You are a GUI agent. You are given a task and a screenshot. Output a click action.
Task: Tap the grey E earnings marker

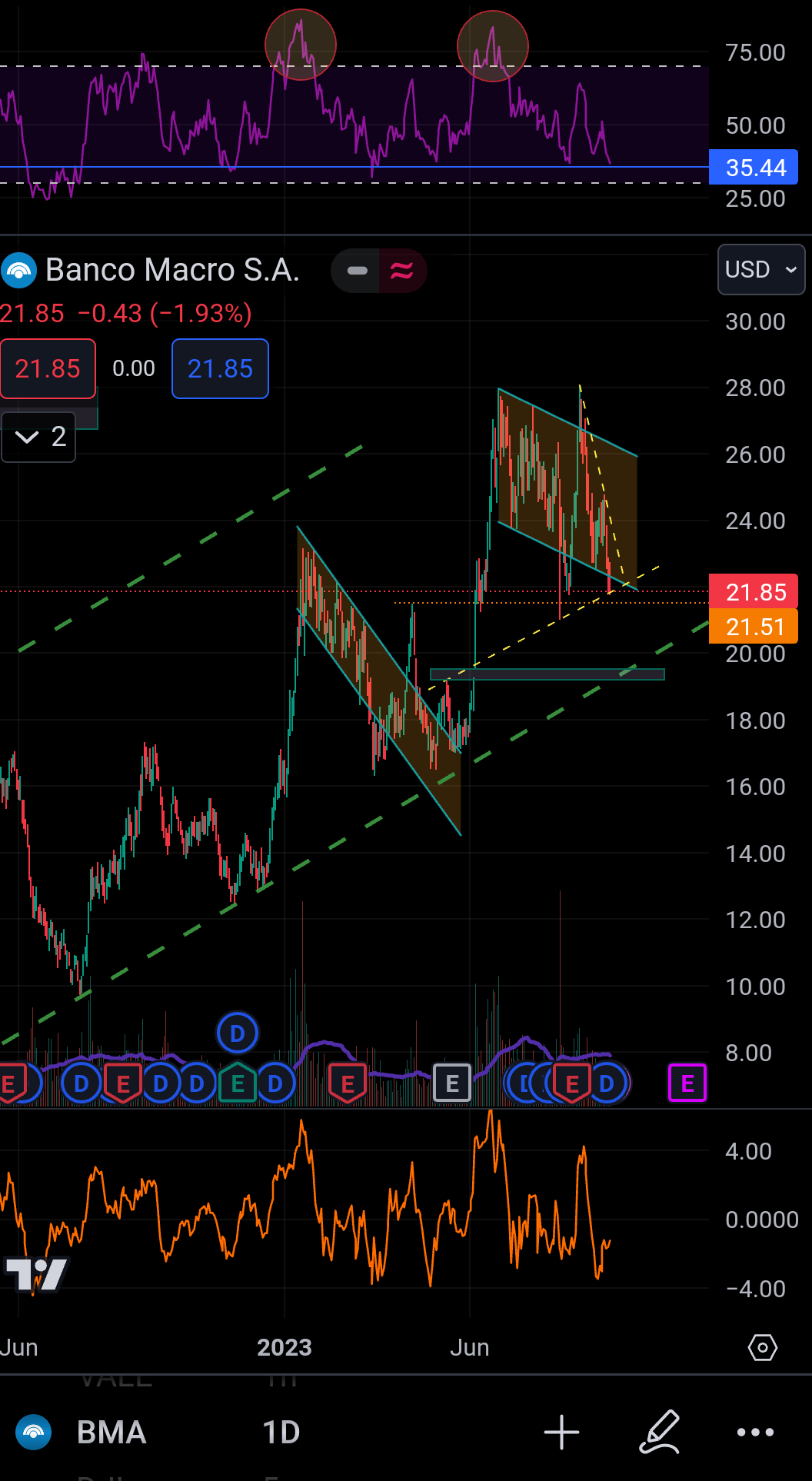point(452,1083)
